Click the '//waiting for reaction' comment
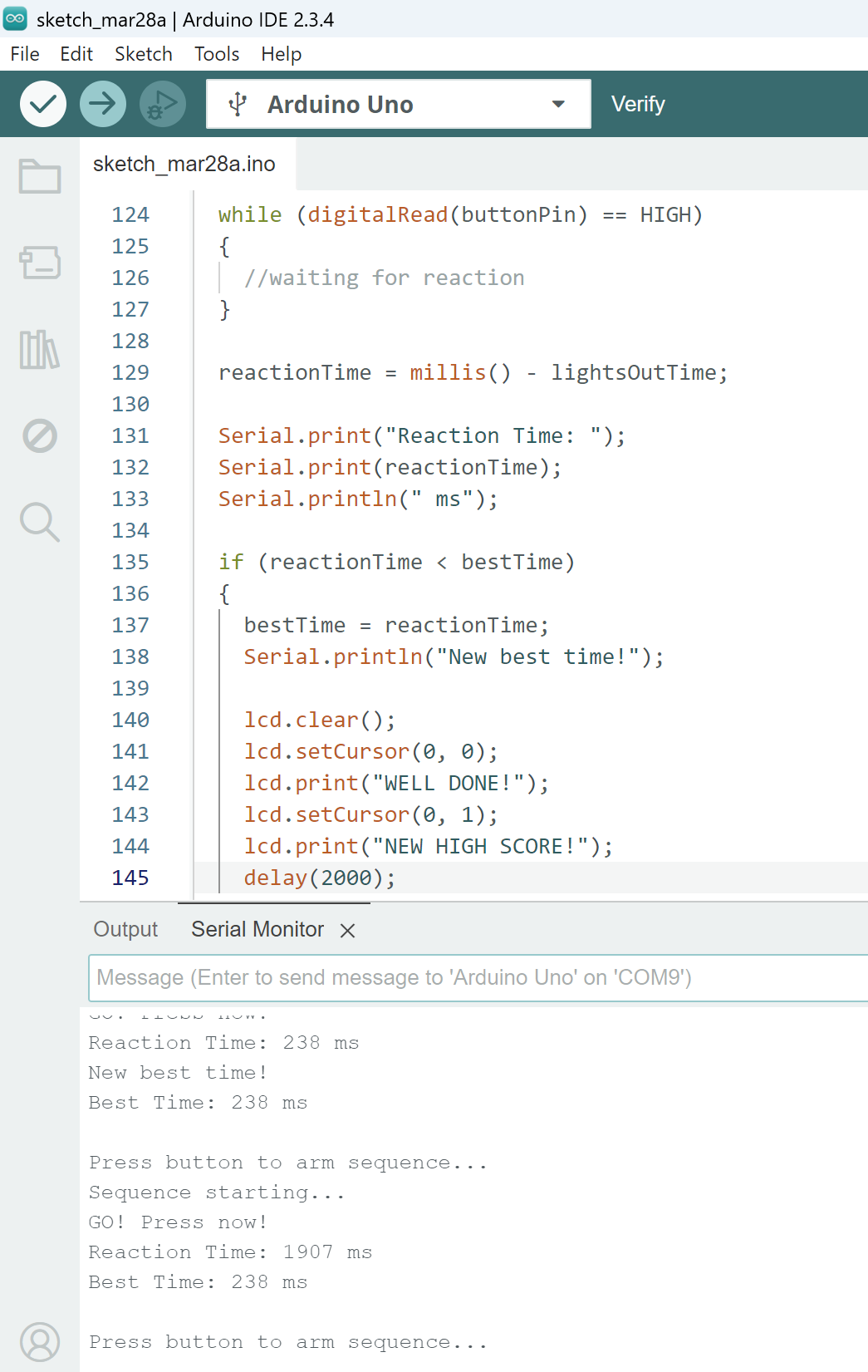The image size is (868, 1372). (x=385, y=278)
